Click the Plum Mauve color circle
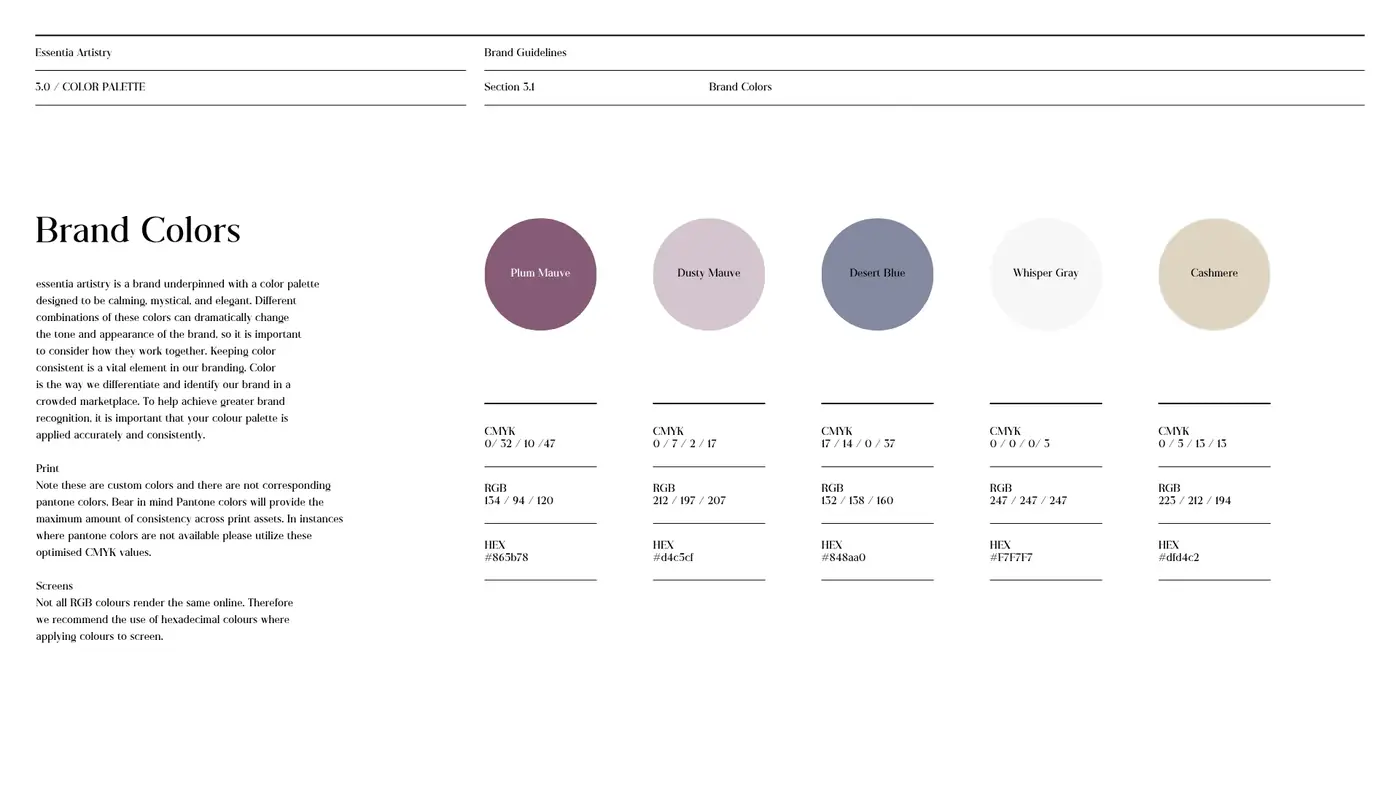The width and height of the screenshot is (1400, 788). (540, 274)
